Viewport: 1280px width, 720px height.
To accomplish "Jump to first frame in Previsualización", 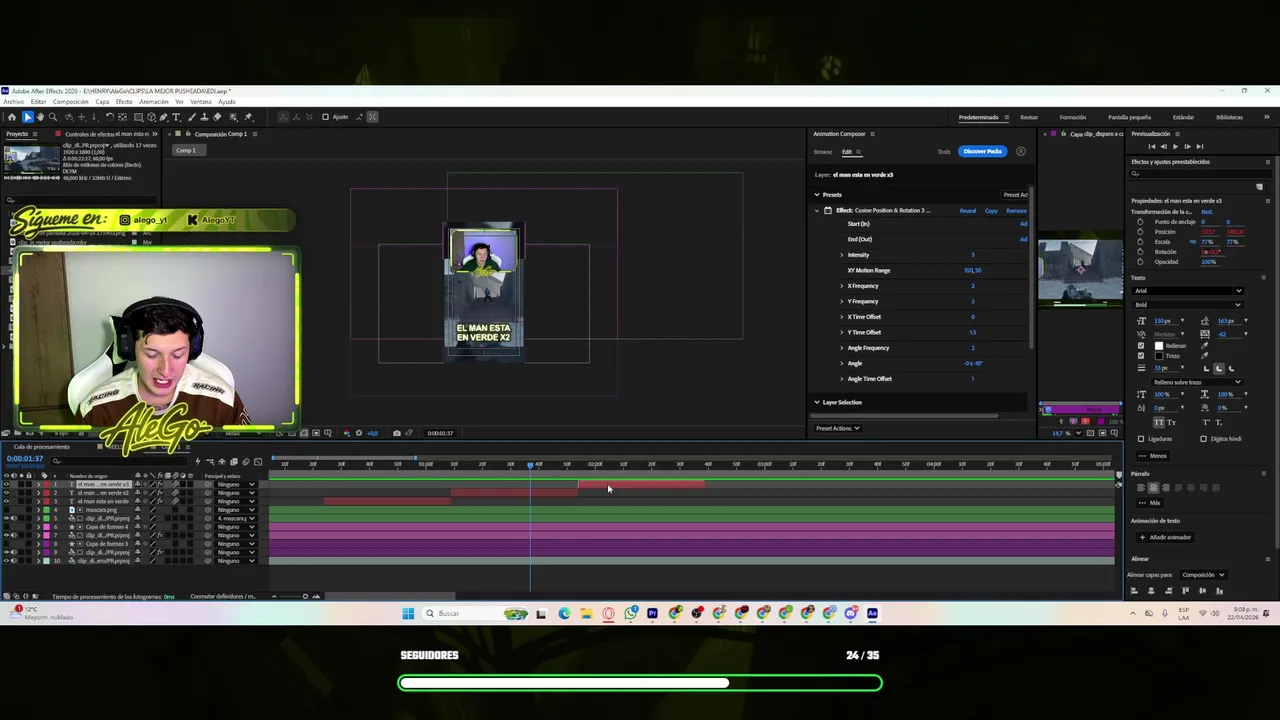I will tap(1151, 146).
